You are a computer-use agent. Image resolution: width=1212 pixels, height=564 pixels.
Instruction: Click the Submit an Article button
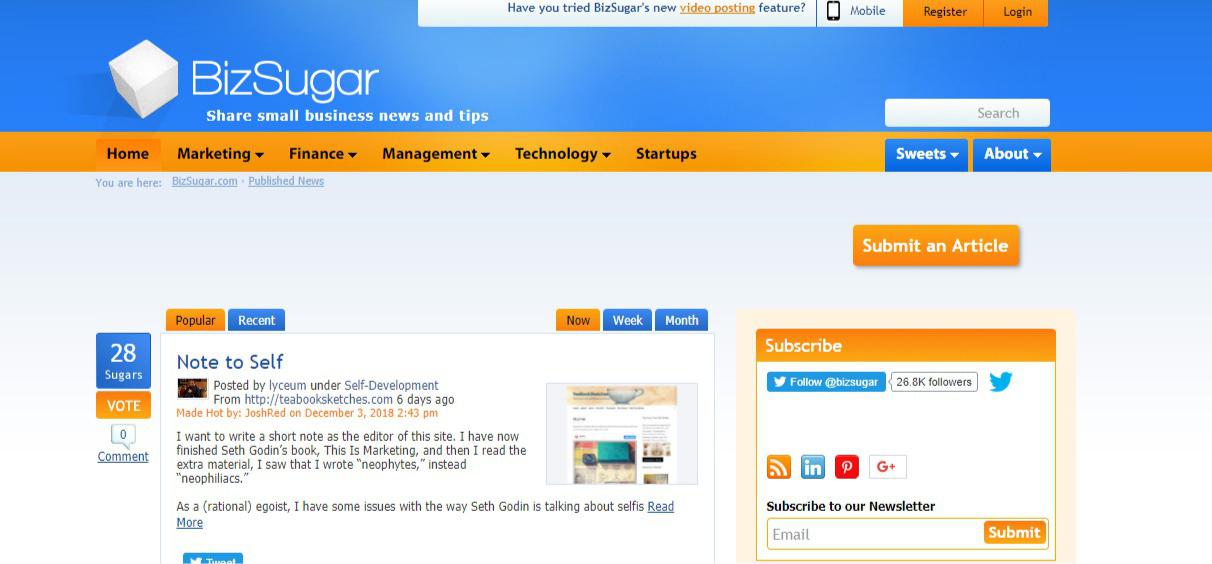coord(935,245)
